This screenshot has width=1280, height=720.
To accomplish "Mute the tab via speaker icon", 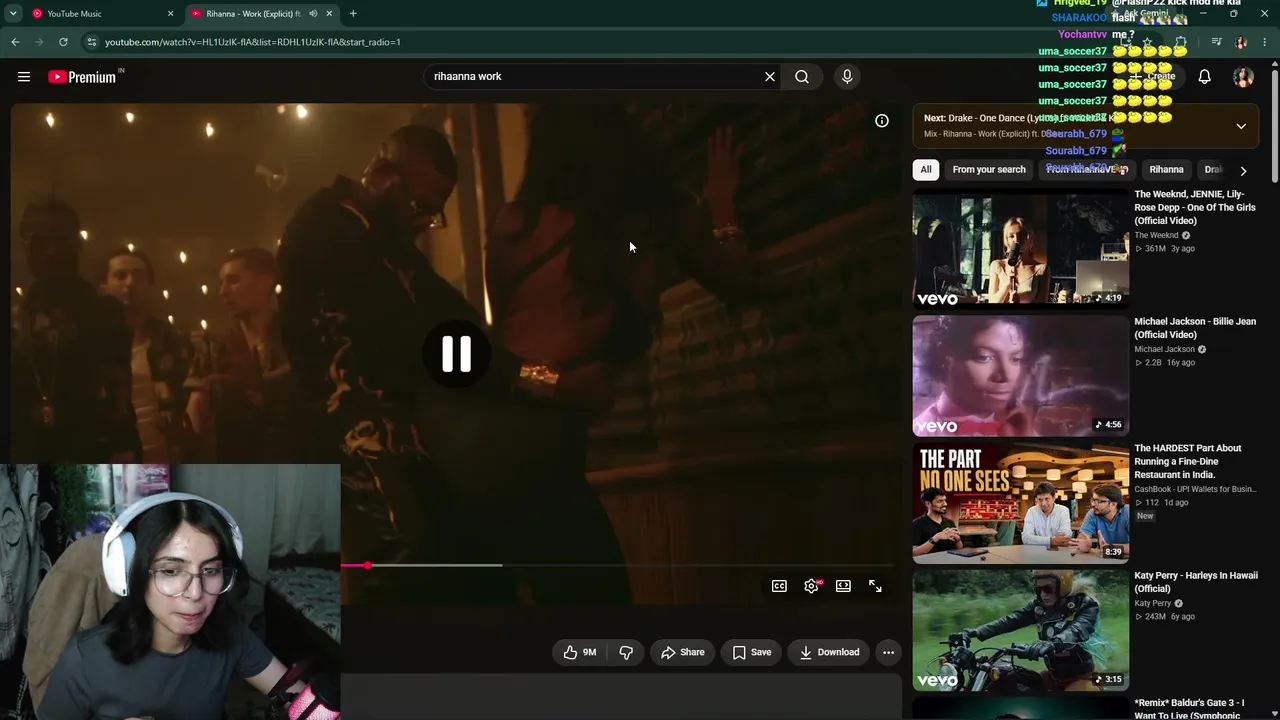I will coord(313,14).
